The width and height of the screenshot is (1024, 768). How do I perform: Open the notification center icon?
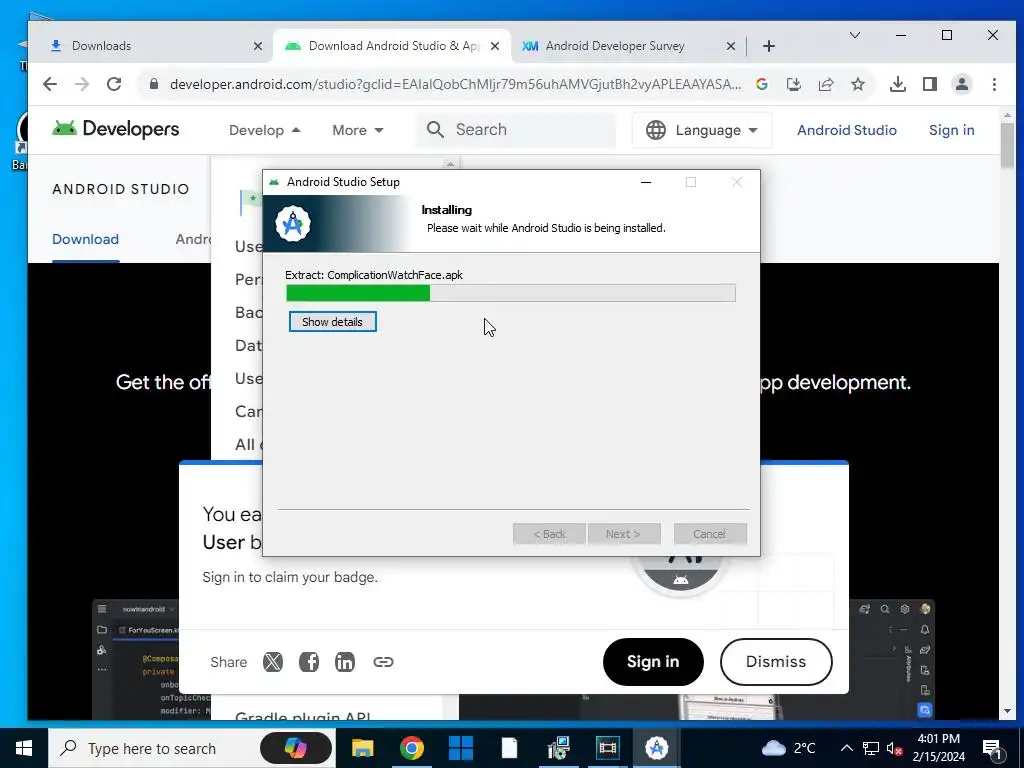pos(993,748)
